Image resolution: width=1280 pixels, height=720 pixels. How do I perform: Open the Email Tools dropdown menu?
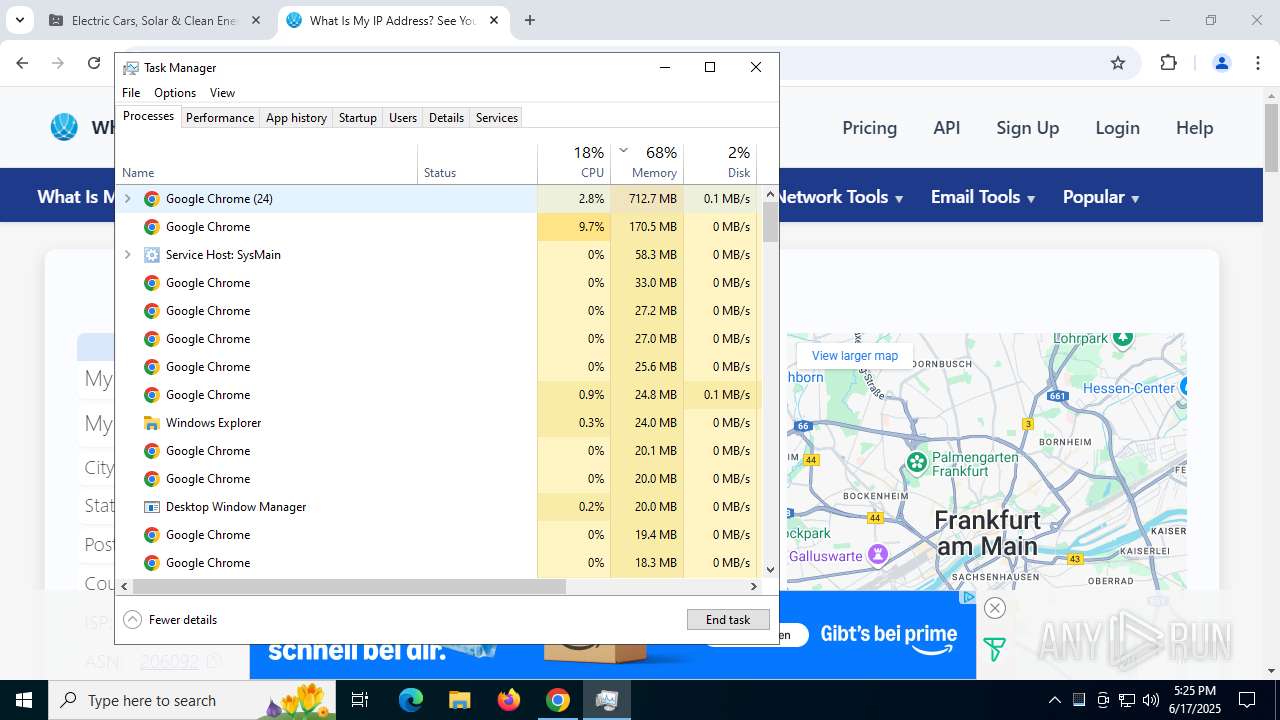(982, 197)
